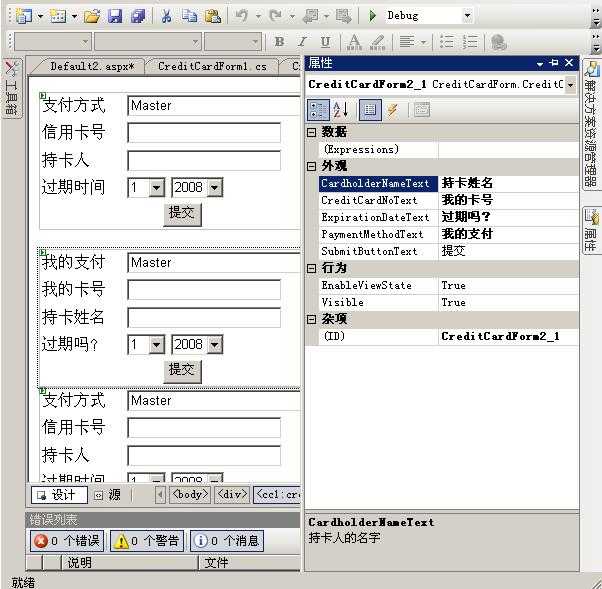Toggle Bold formatting button

pos(280,41)
